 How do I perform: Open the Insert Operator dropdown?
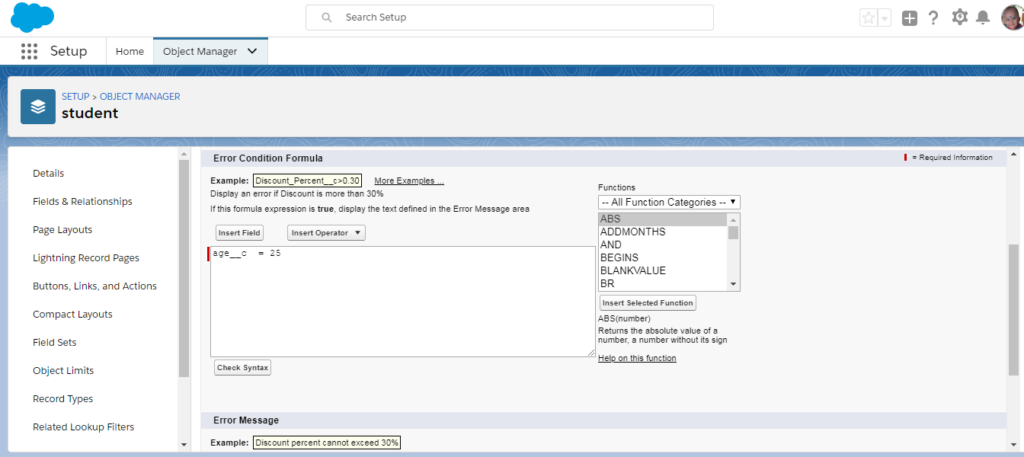pos(326,233)
